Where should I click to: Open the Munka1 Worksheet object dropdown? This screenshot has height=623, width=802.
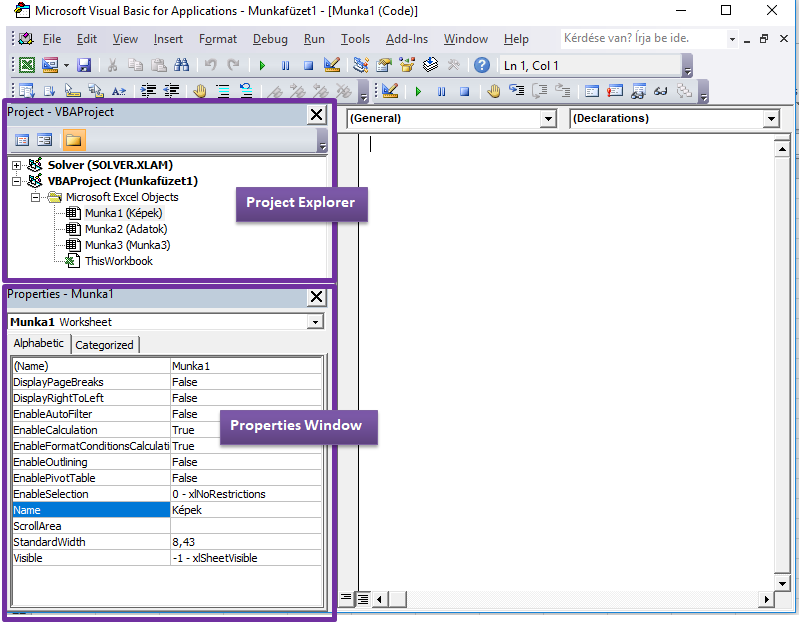point(316,322)
